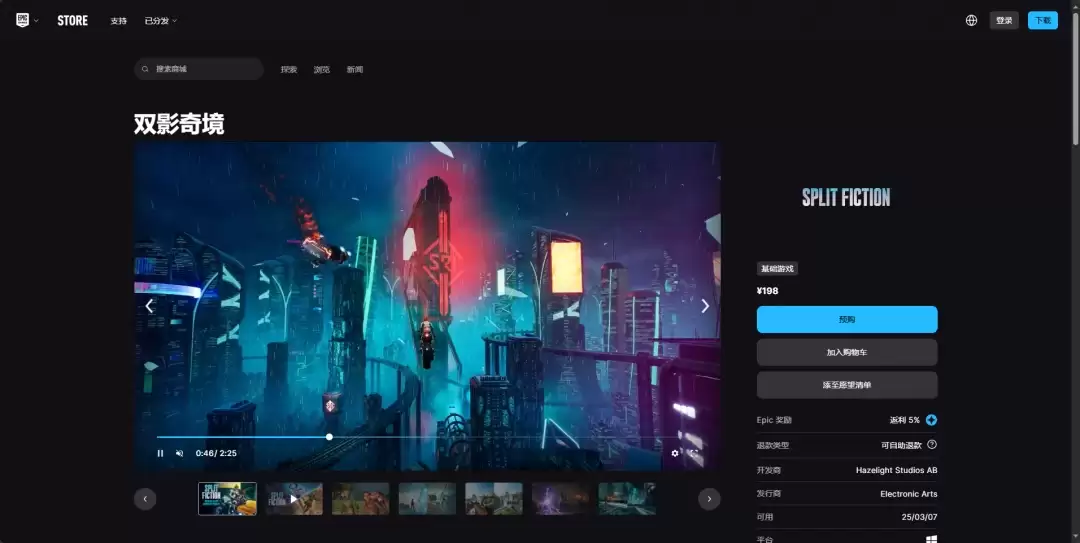
Task: Switch to the 浏览 tab
Action: tap(322, 70)
